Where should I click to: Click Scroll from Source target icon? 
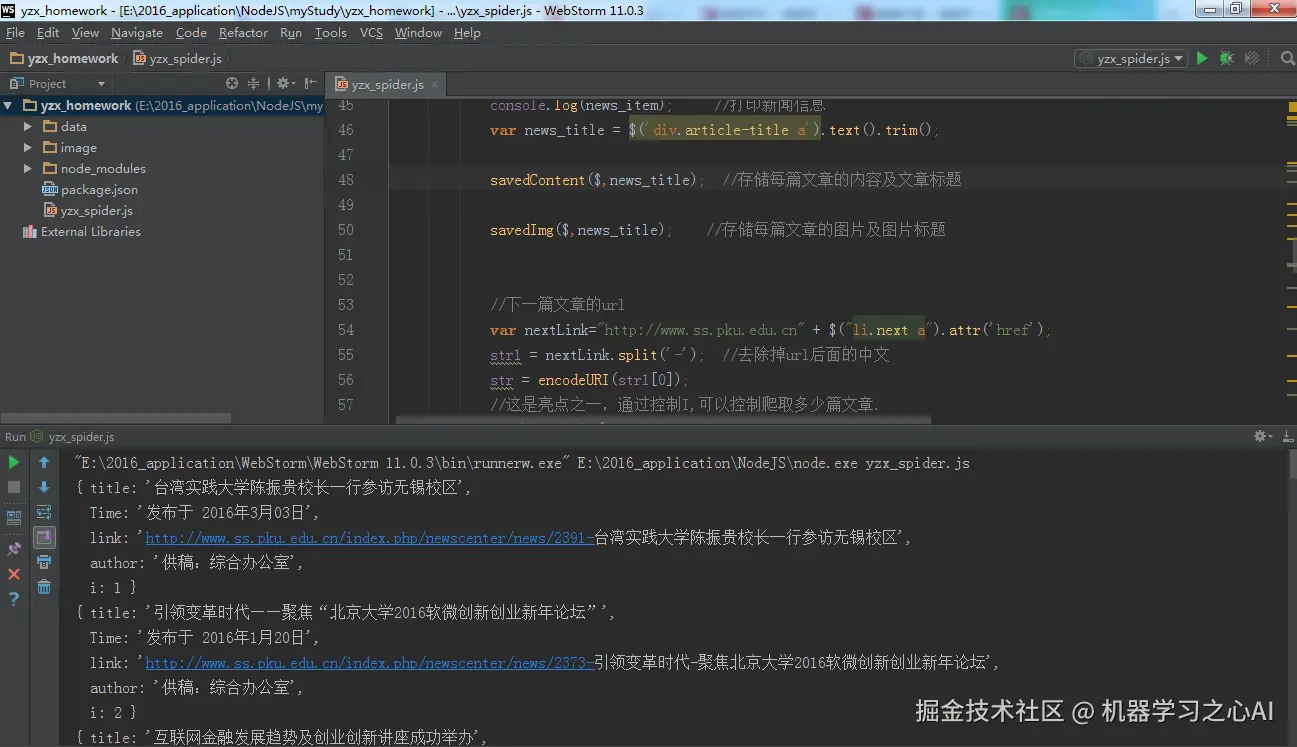click(x=232, y=84)
